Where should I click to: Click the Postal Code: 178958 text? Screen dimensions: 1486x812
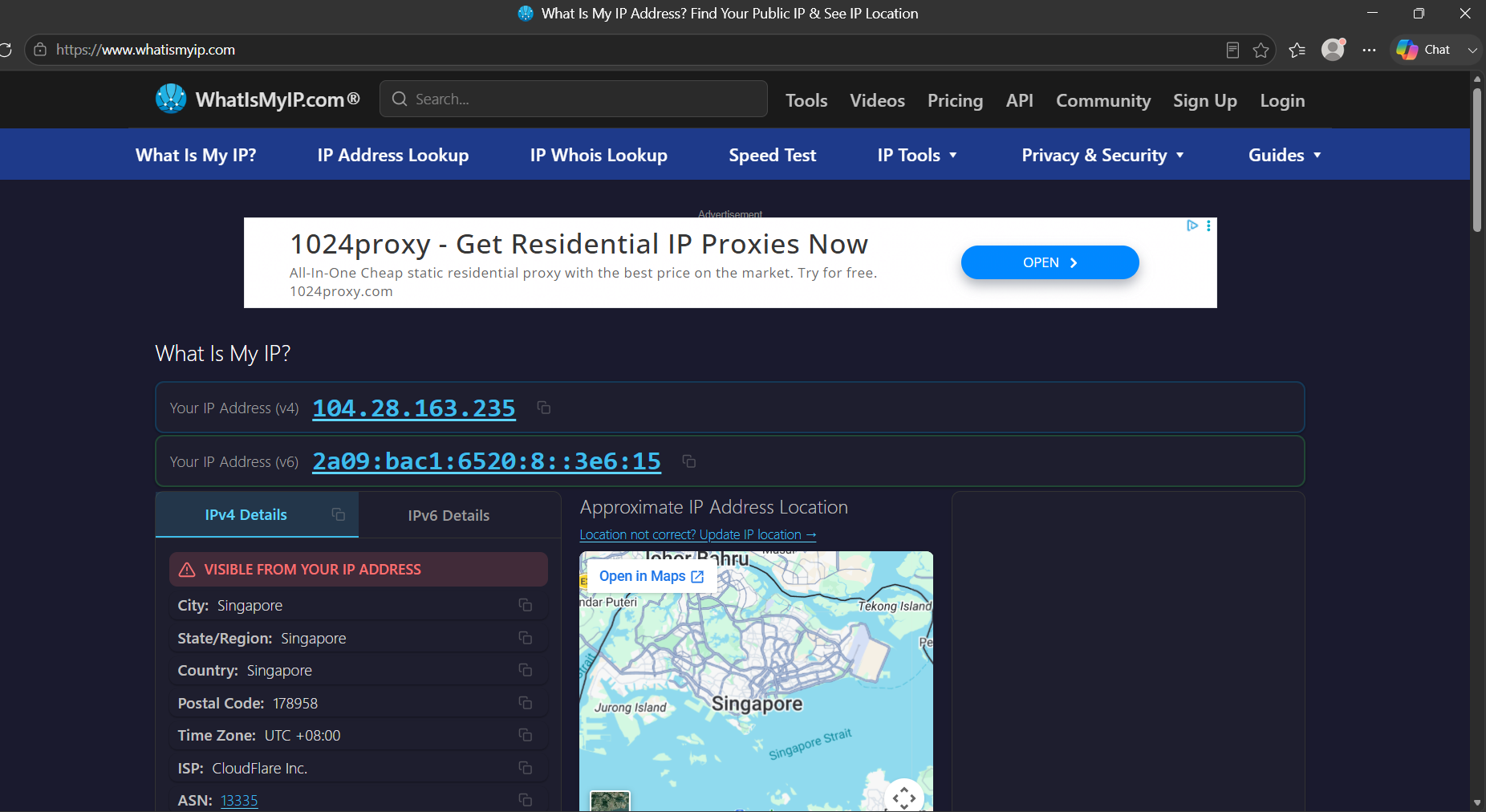tap(247, 703)
